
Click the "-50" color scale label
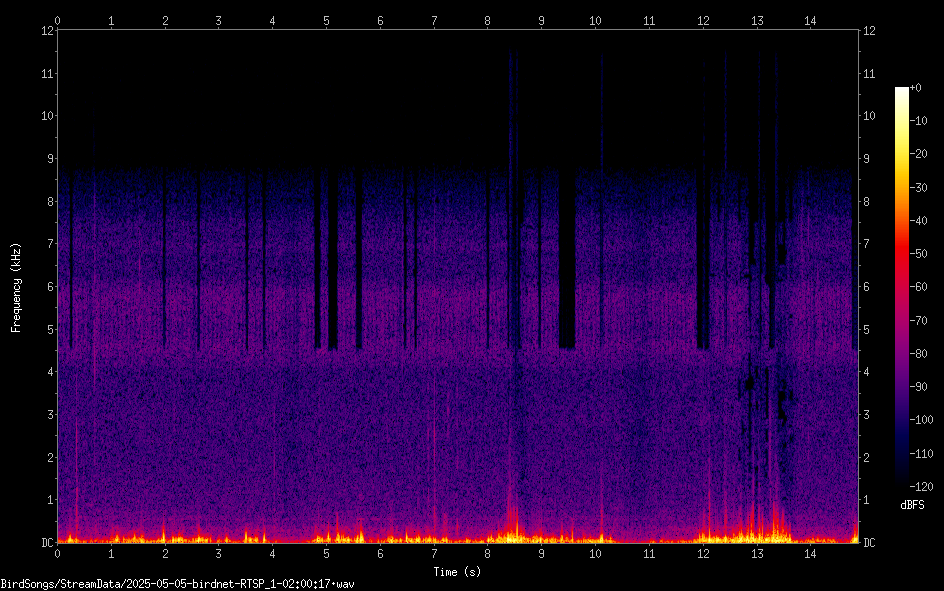(x=919, y=254)
